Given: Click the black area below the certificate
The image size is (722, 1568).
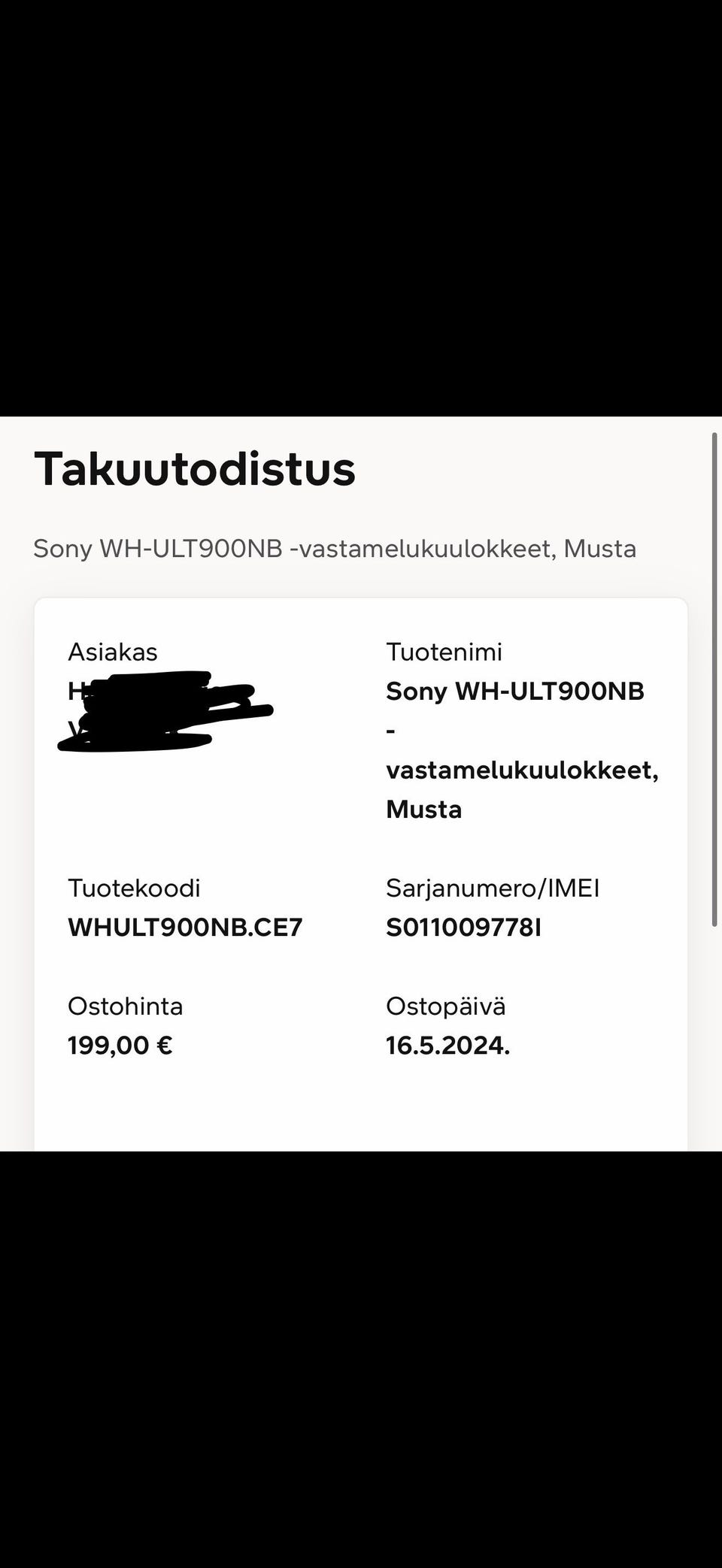Looking at the screenshot, I should pos(361,1353).
